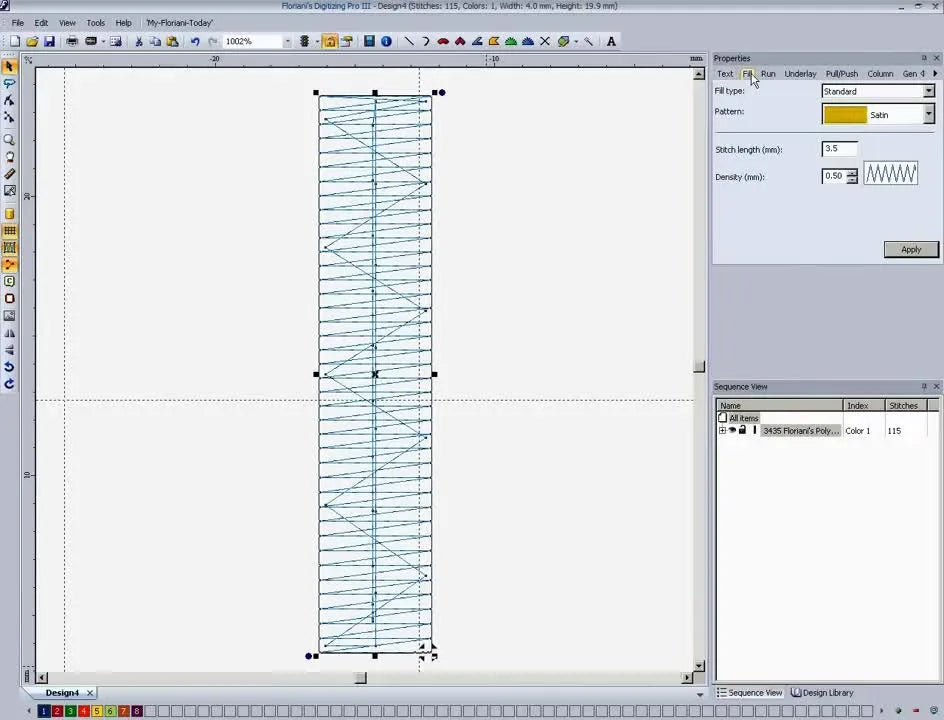Image resolution: width=944 pixels, height=720 pixels.
Task: Click the Stitch length input field
Action: click(x=839, y=149)
